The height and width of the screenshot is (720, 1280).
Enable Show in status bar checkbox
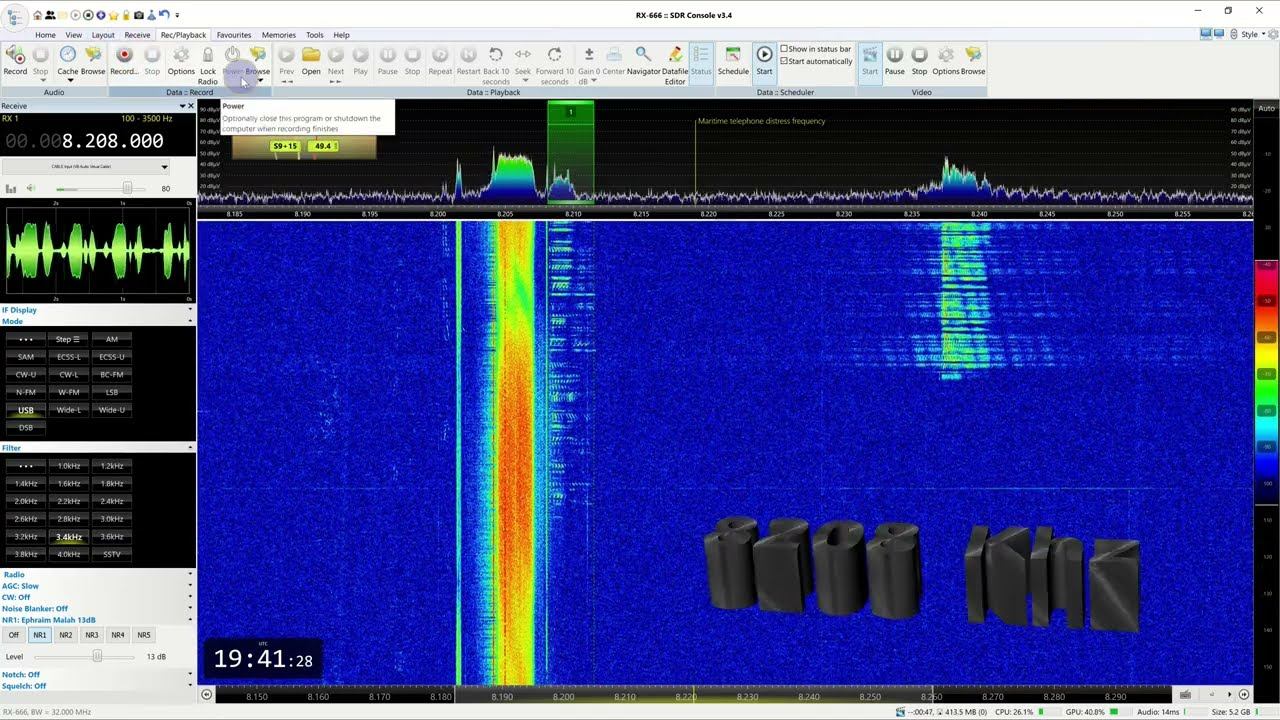pos(785,49)
